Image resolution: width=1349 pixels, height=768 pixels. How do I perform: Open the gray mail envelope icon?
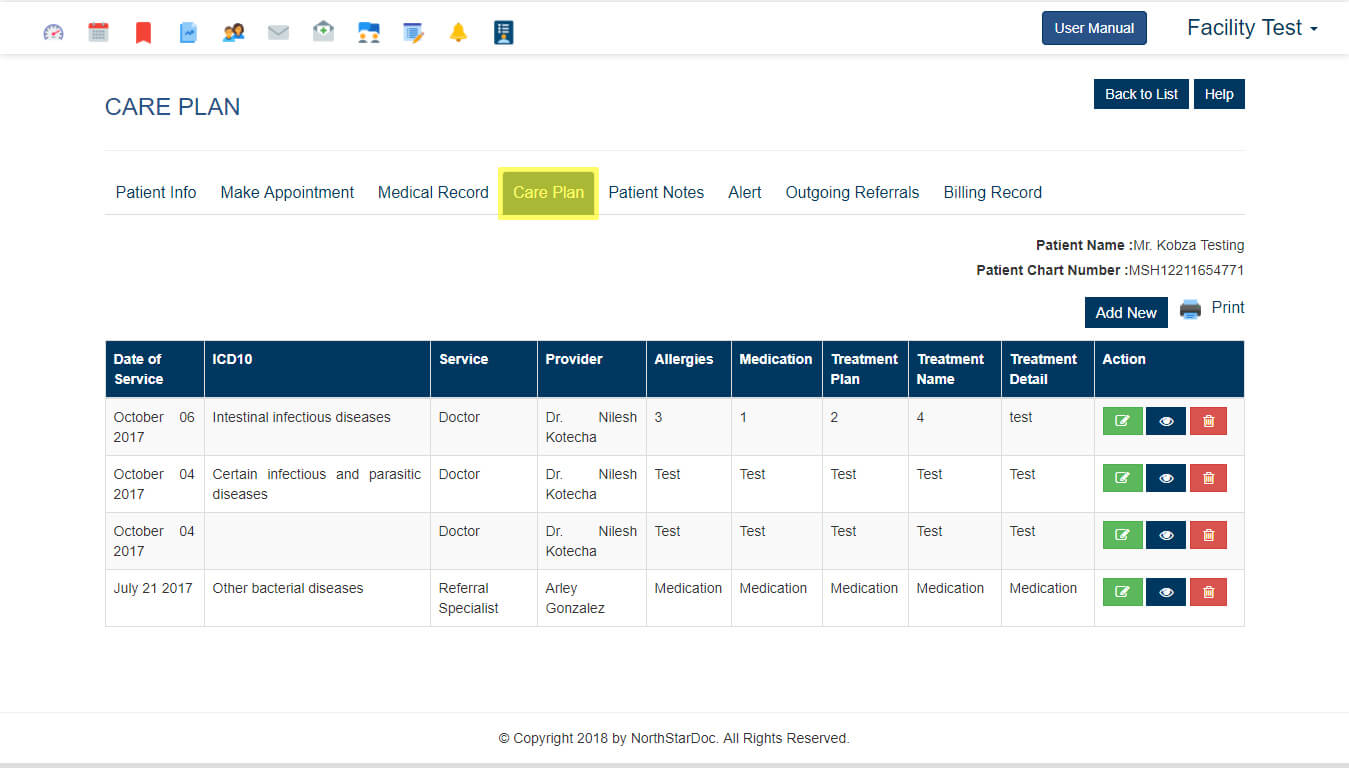278,32
